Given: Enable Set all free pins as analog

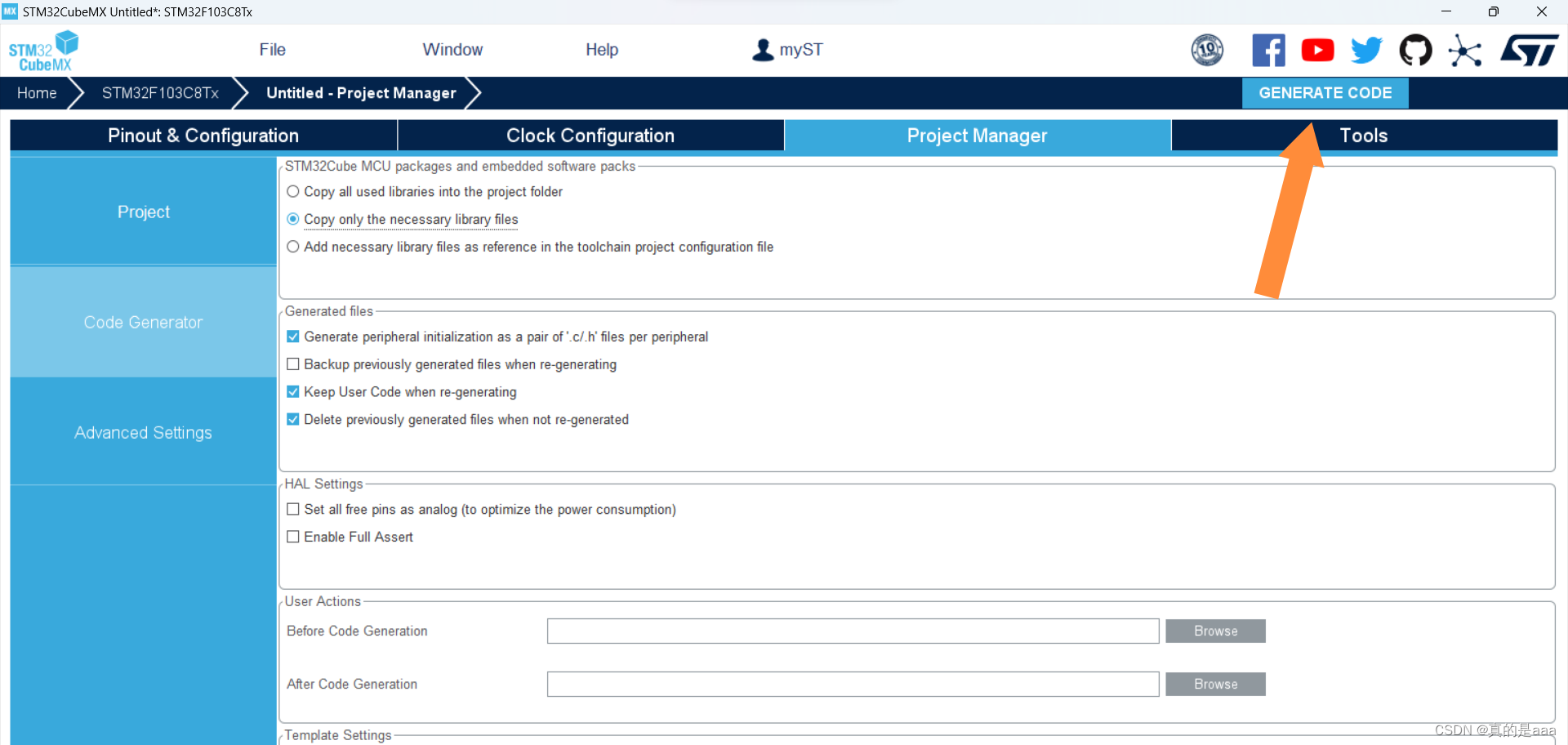Looking at the screenshot, I should point(293,509).
